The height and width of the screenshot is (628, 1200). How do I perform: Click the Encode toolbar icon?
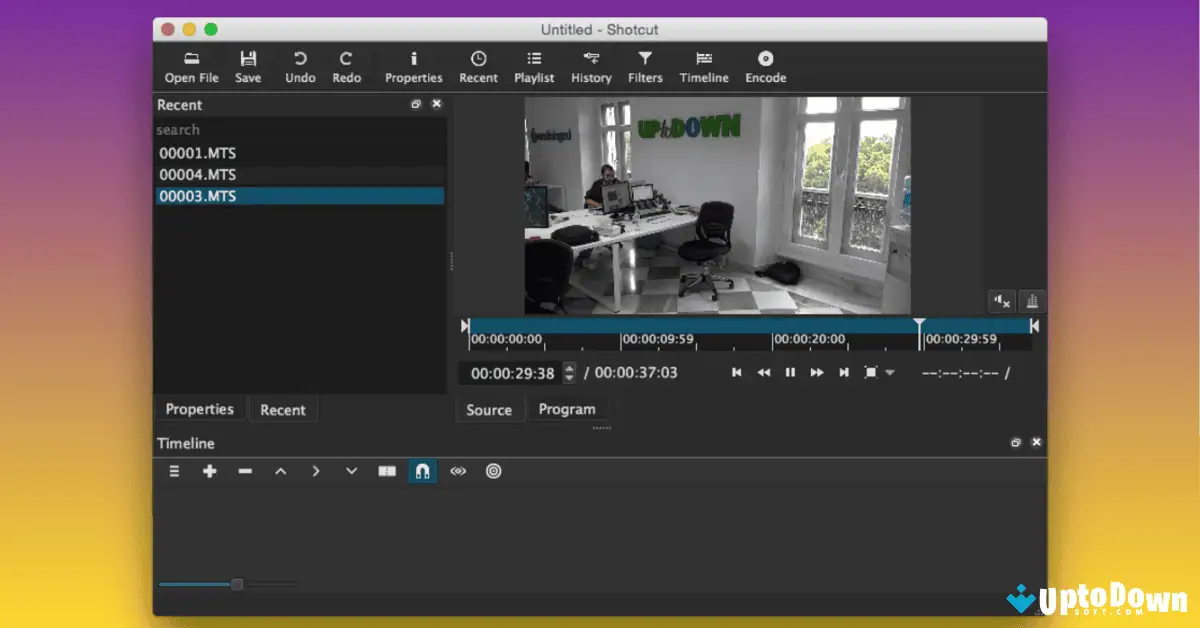coord(765,66)
